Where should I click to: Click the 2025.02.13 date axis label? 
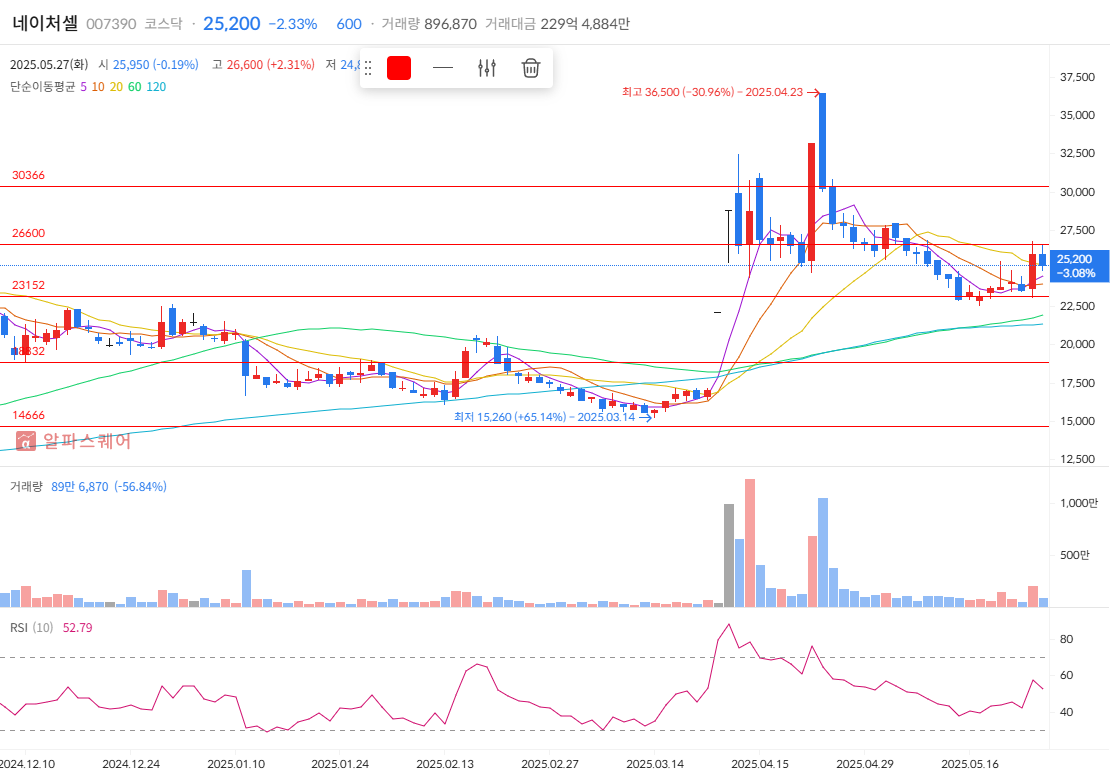coord(445,764)
